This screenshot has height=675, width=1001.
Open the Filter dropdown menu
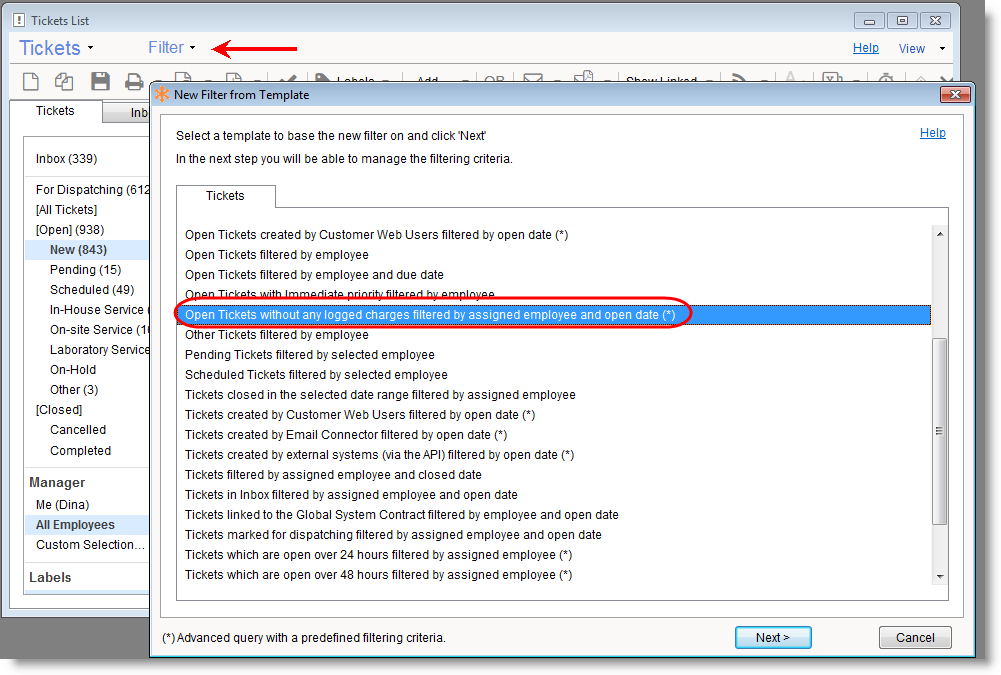[x=172, y=48]
